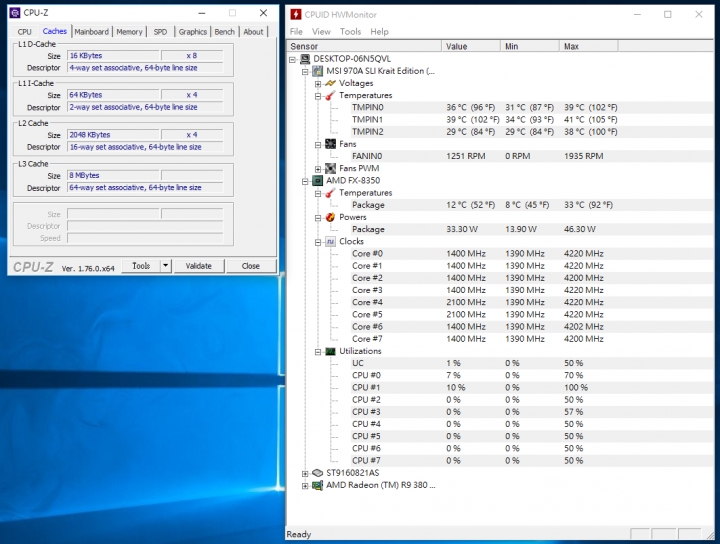Click the Close button in CPU-Z
Image resolution: width=720 pixels, height=544 pixels.
pos(251,266)
